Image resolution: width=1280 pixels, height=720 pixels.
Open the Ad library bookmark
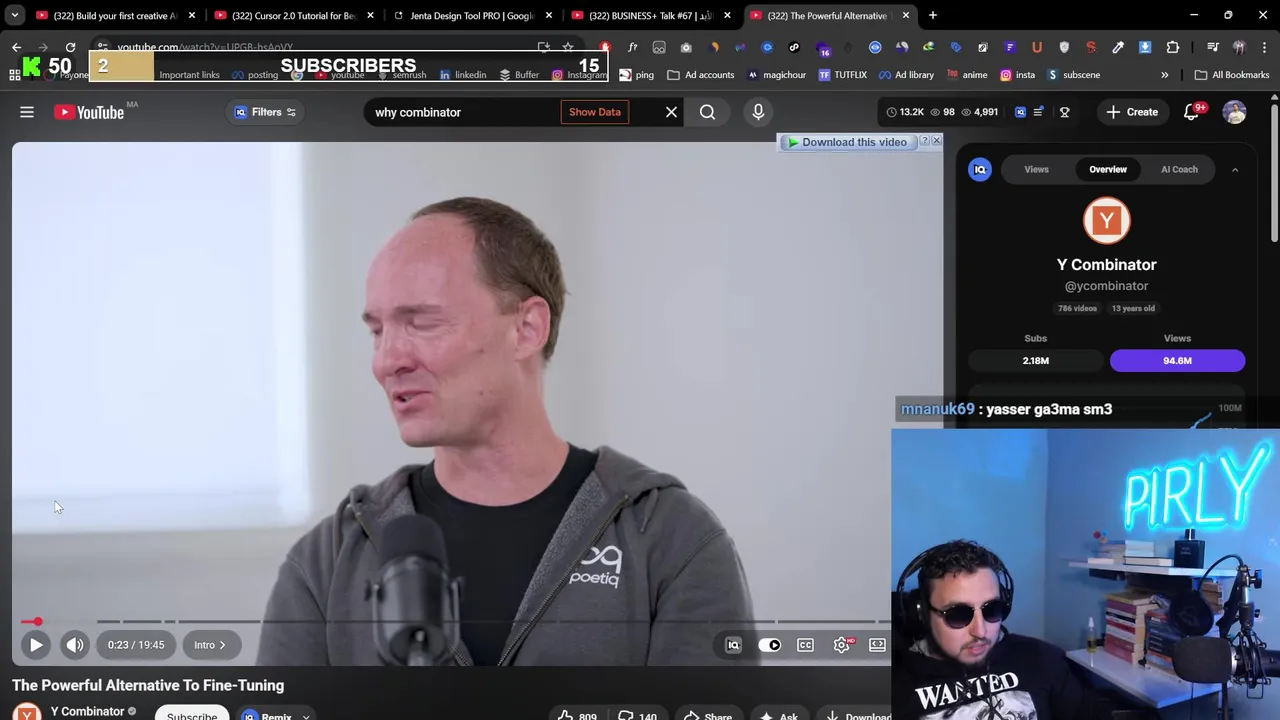click(905, 75)
